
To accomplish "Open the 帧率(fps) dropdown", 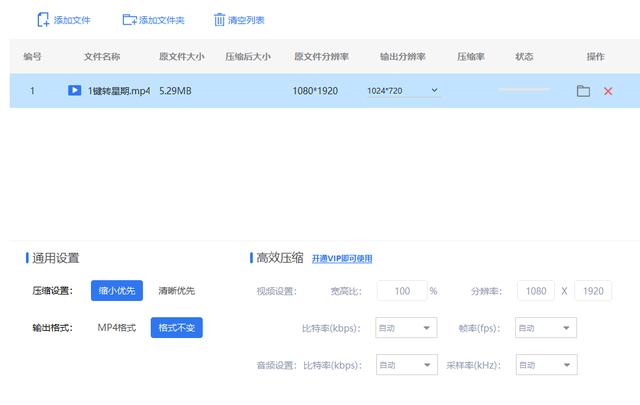I will click(x=546, y=327).
